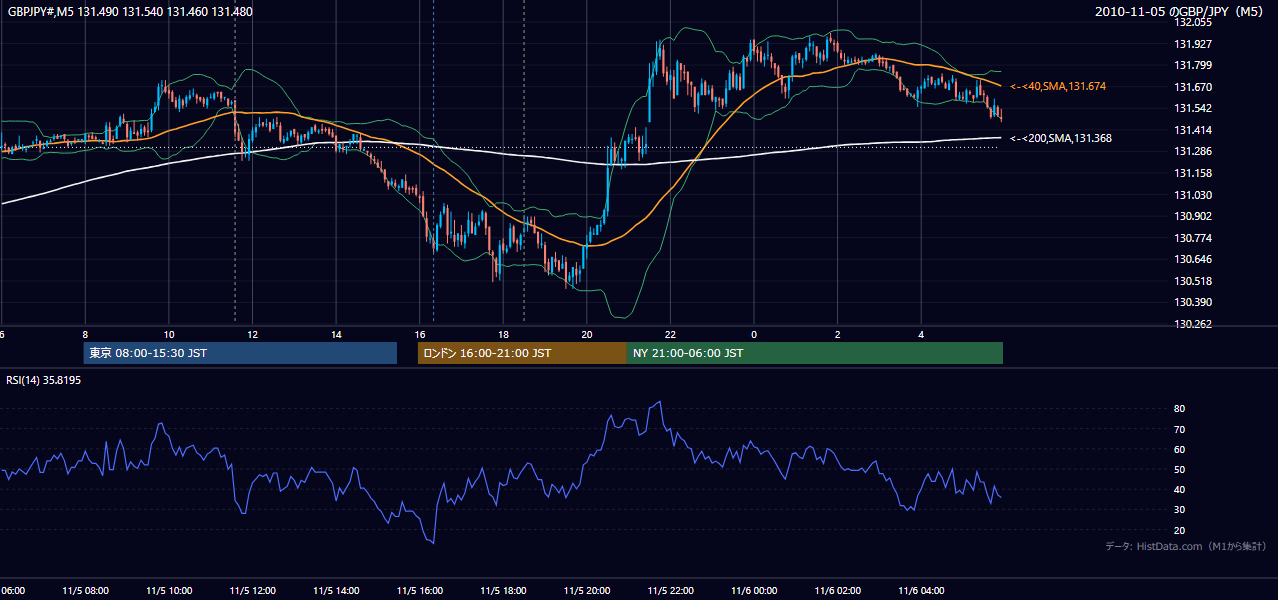
Task: Click the 11/5 10:00 bottom time label
Action: point(169,591)
